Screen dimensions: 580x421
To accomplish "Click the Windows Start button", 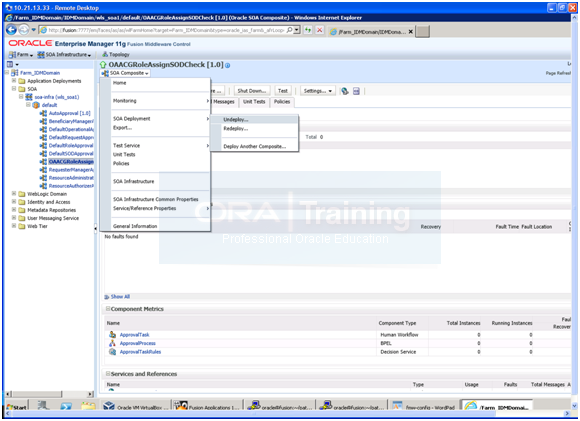I will (x=17, y=407).
